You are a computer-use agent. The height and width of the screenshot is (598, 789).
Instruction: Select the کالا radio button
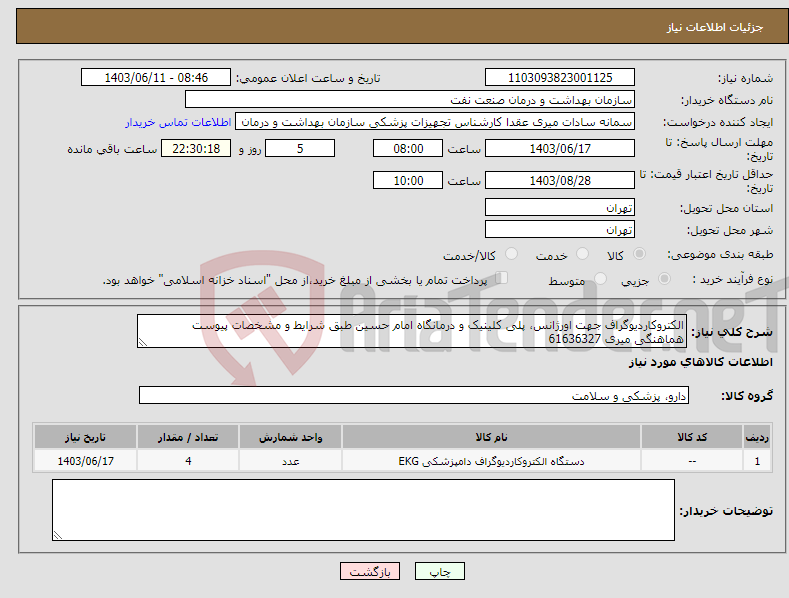[639, 254]
